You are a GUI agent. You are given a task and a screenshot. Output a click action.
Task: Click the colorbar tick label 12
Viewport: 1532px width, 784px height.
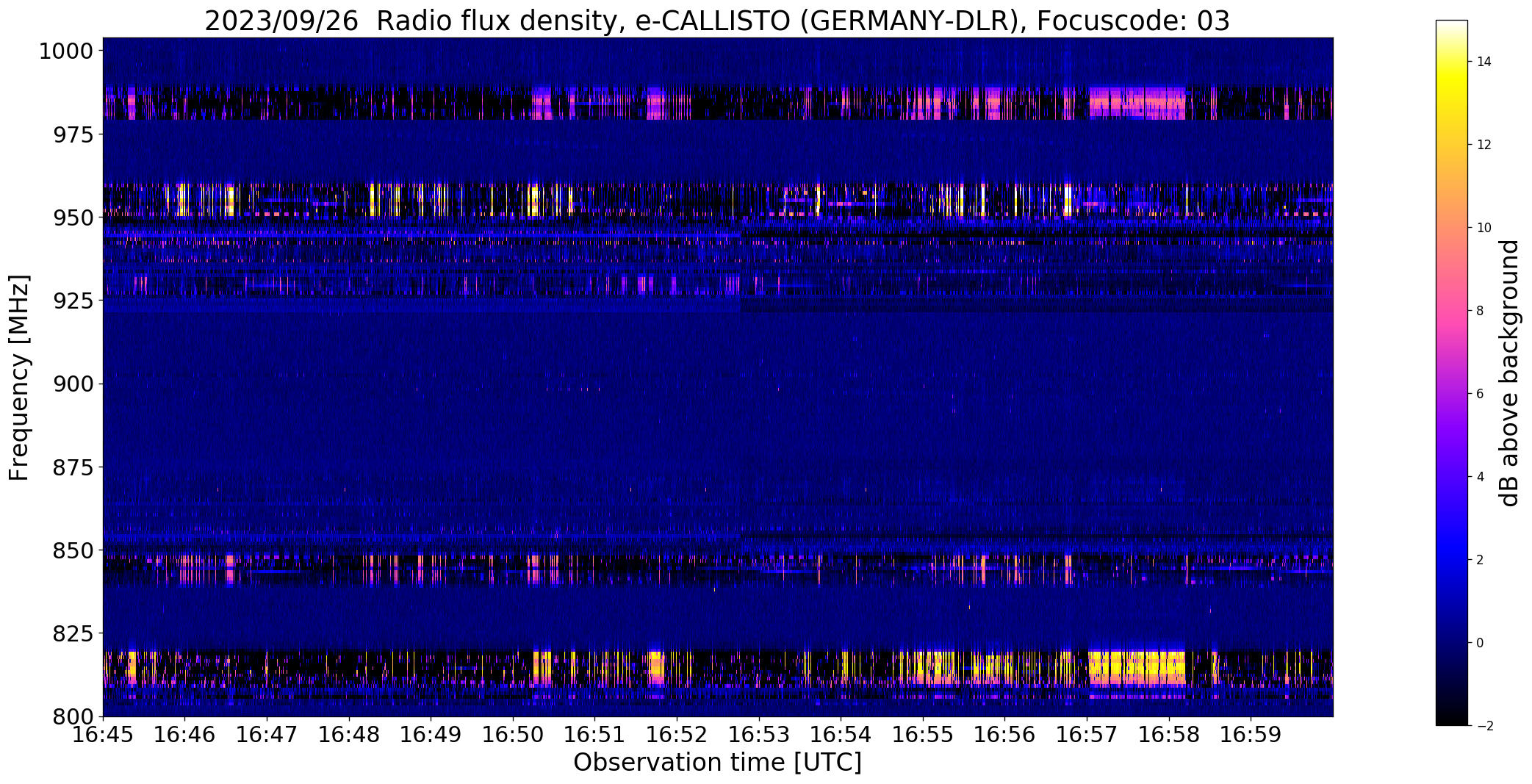(x=1484, y=145)
